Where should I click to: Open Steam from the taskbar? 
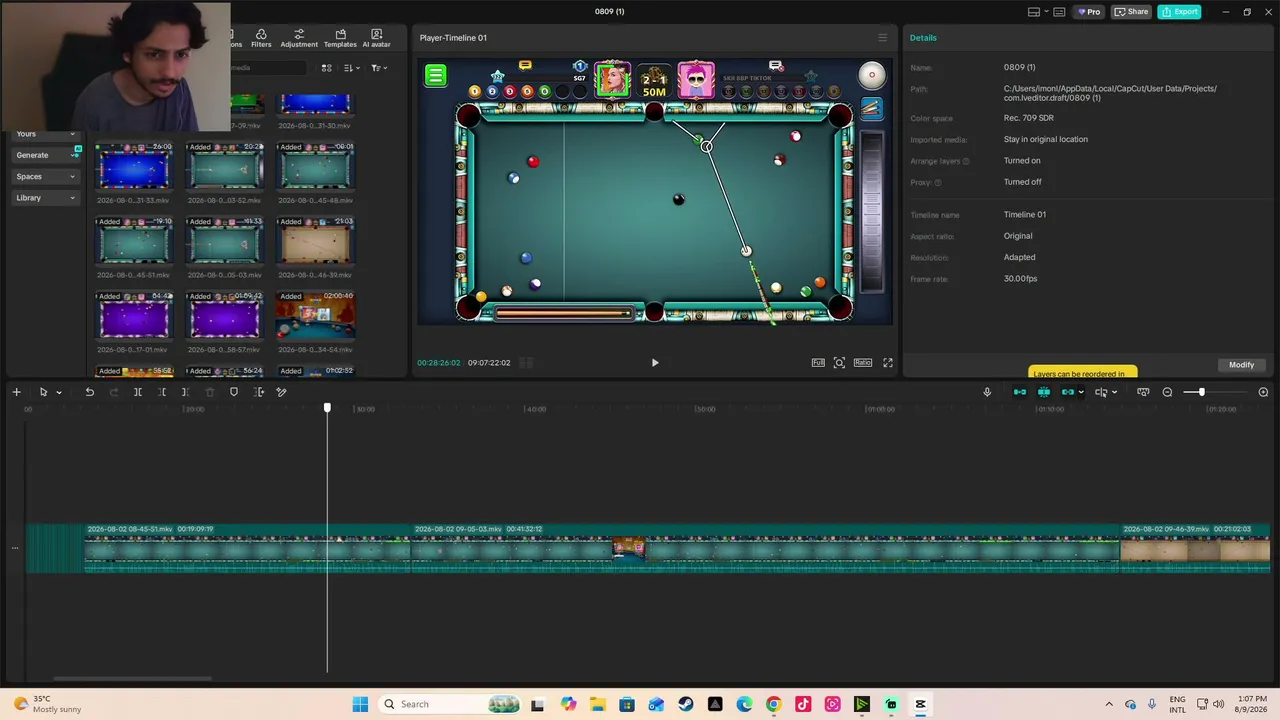(685, 704)
